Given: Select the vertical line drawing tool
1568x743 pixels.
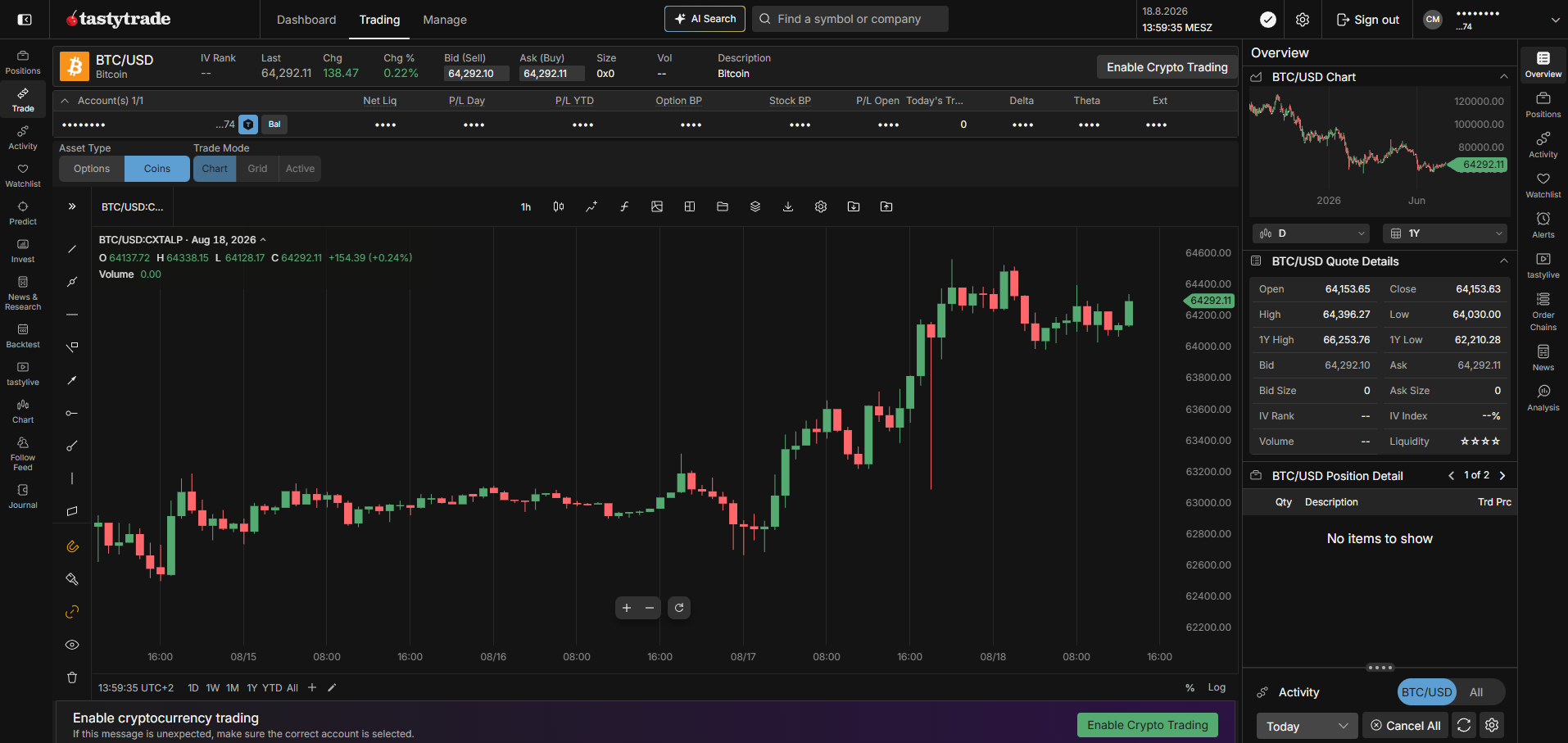Looking at the screenshot, I should (x=72, y=478).
